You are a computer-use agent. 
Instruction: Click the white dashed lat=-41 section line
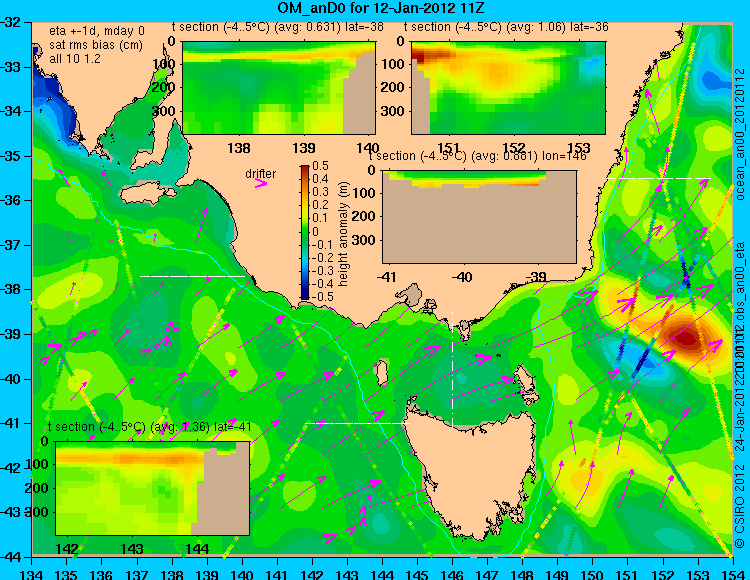click(x=357, y=423)
